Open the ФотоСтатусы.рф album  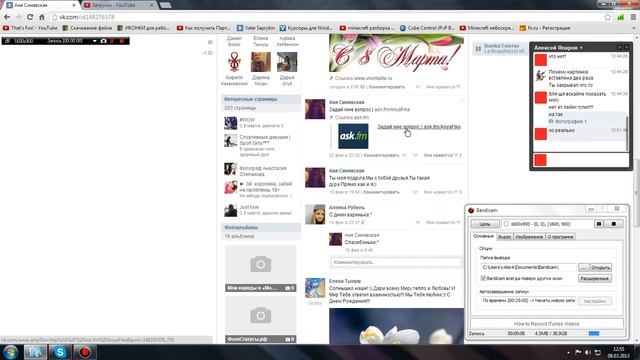tap(260, 319)
